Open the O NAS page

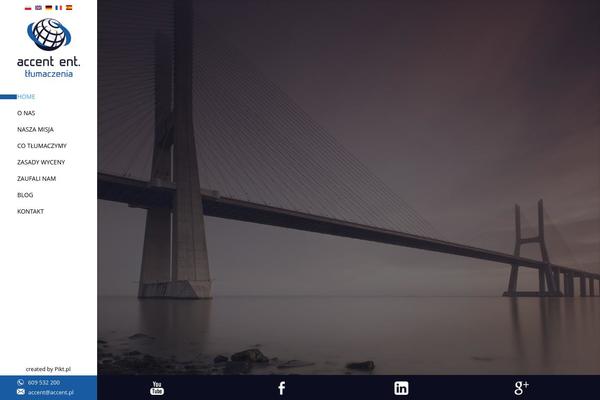click(26, 113)
